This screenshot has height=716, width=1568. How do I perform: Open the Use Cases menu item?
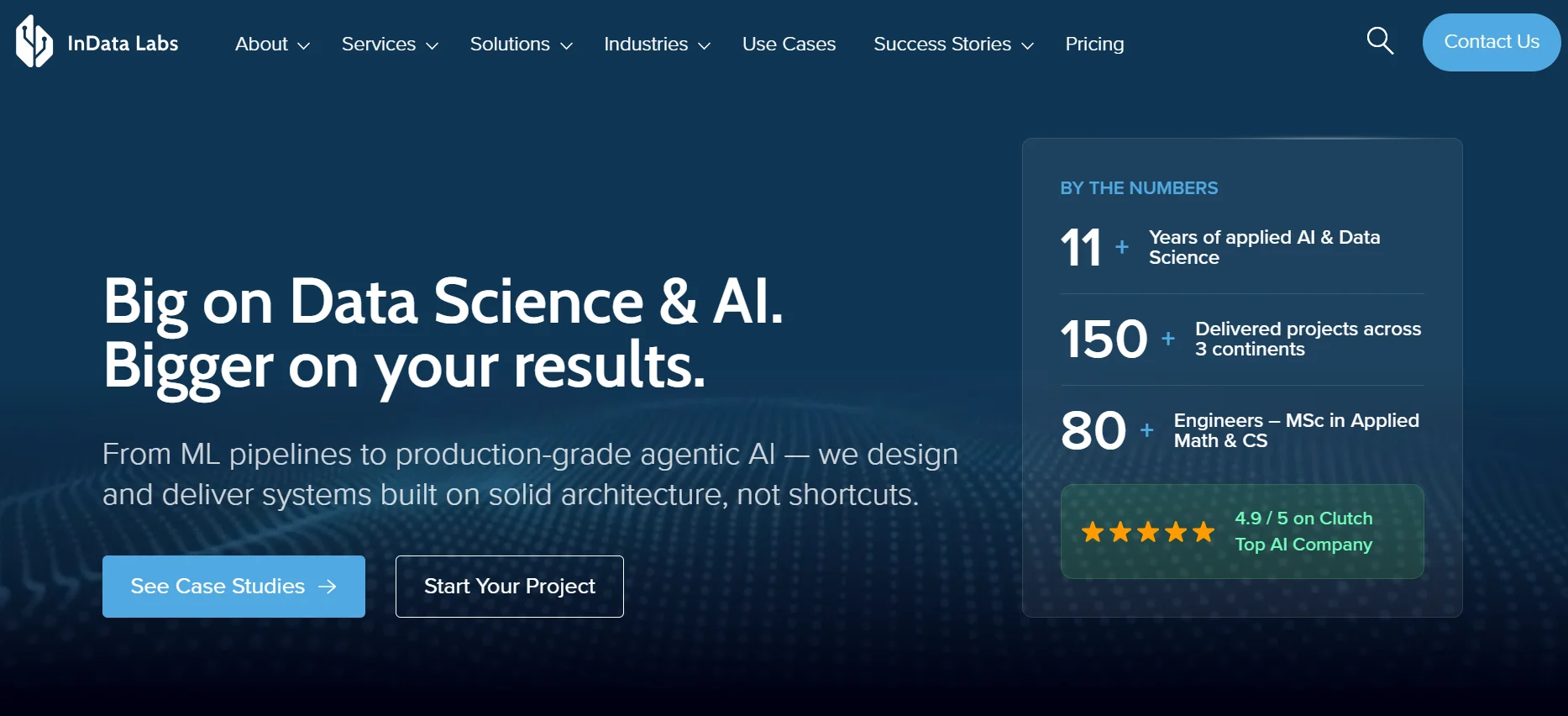[x=789, y=44]
